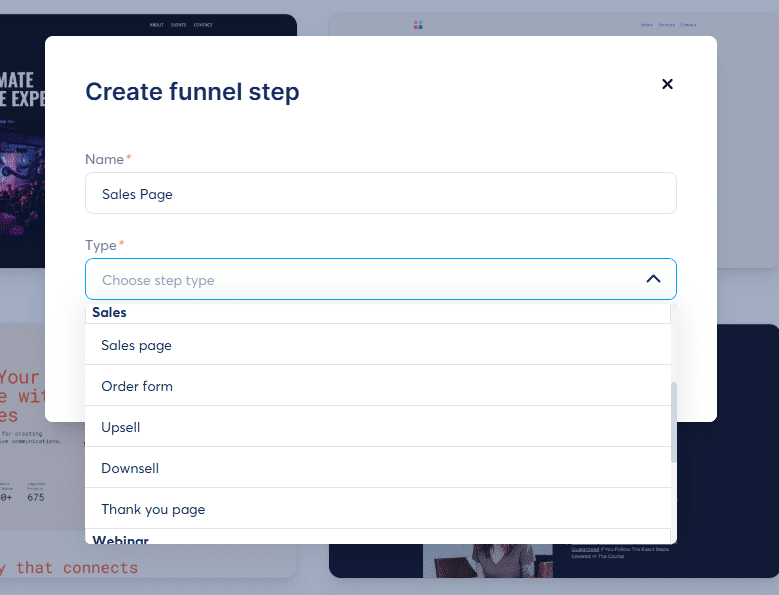Choose the Order form option
This screenshot has height=595, width=779.
tap(378, 386)
